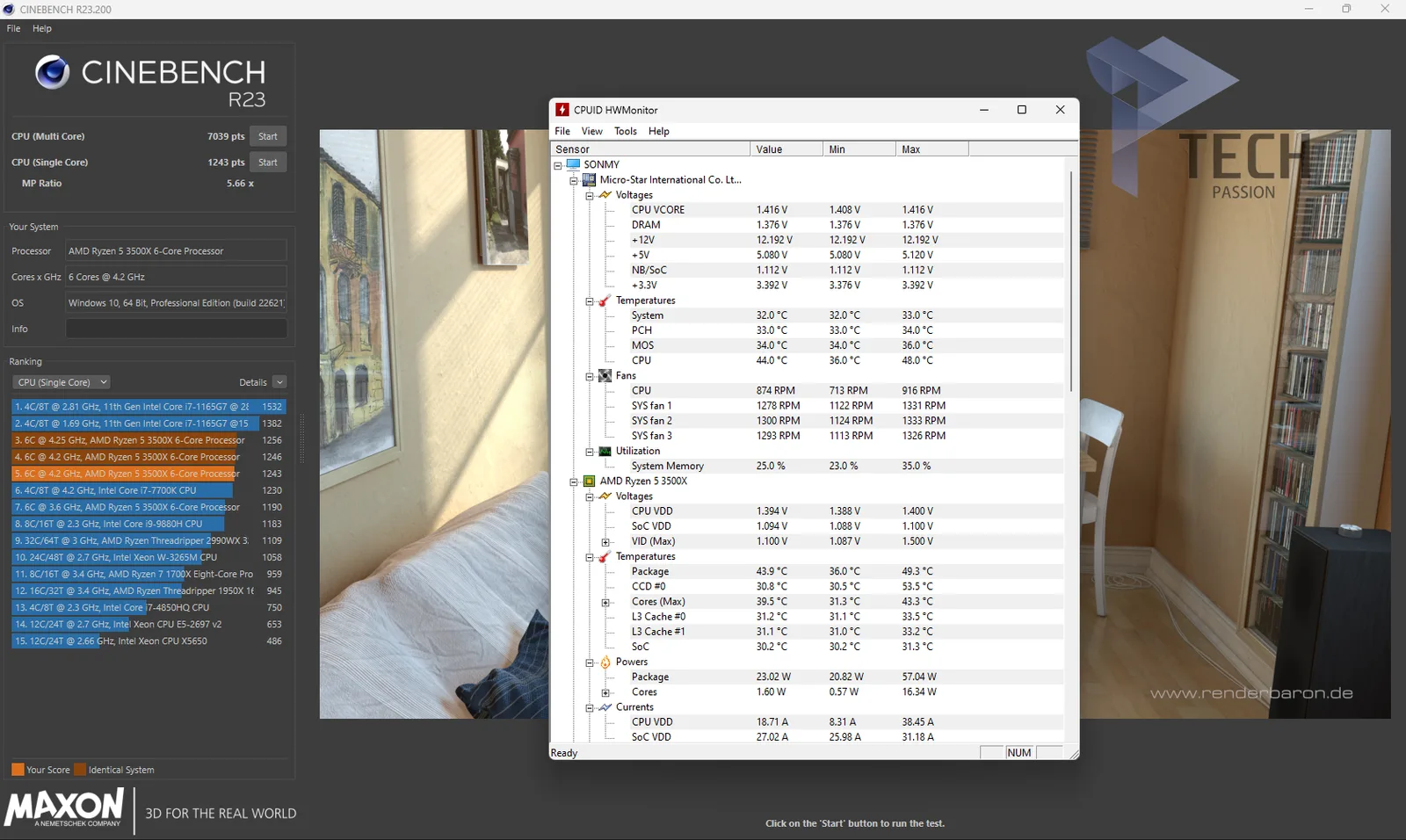The height and width of the screenshot is (840, 1406).
Task: Click the orange Your Score legend swatch
Action: (x=18, y=770)
